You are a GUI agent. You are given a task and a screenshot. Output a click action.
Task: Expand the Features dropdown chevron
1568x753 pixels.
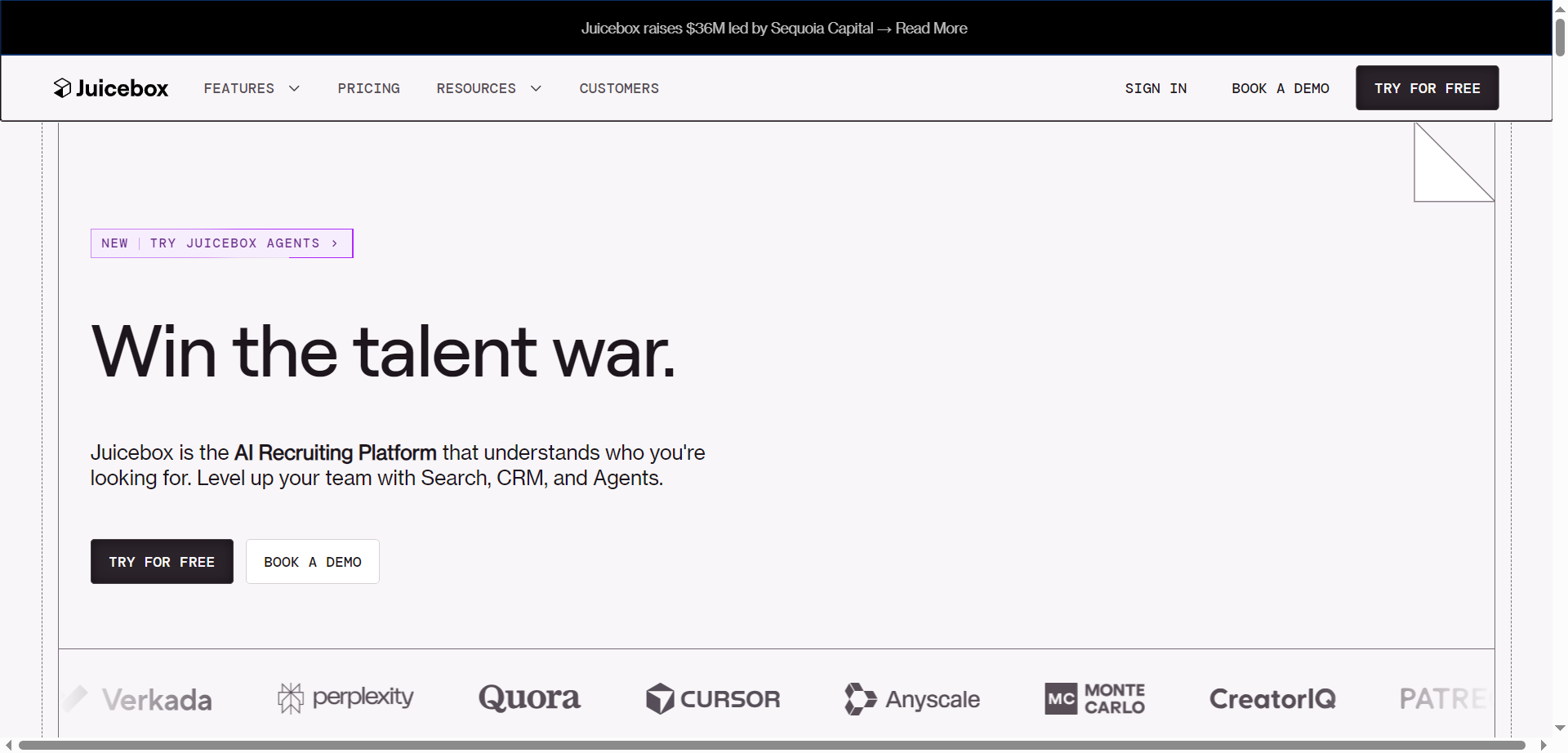(x=294, y=88)
